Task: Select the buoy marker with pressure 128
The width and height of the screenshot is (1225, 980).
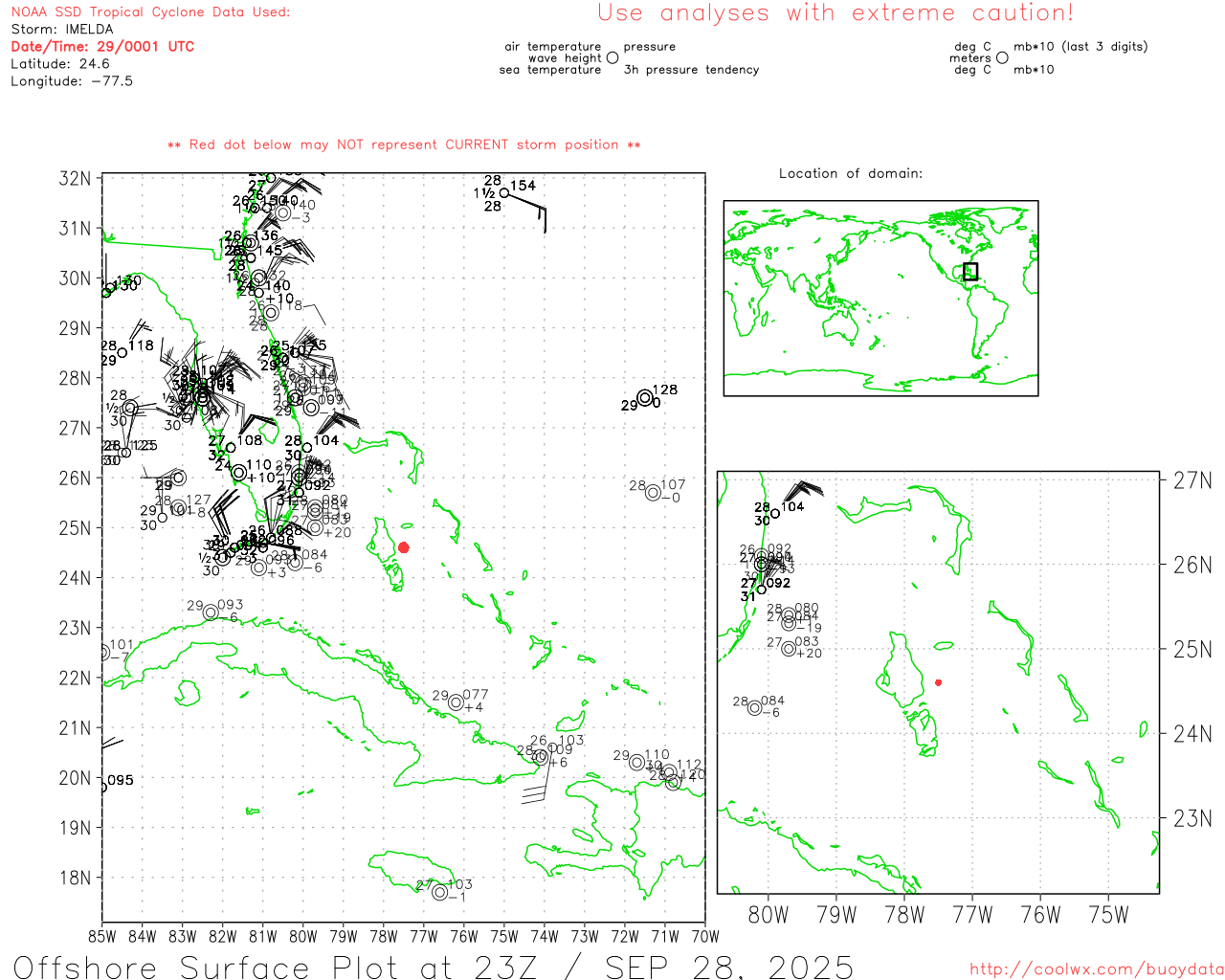Action: 645,398
